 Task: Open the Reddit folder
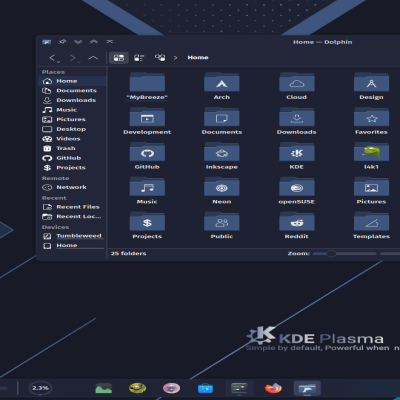(296, 226)
